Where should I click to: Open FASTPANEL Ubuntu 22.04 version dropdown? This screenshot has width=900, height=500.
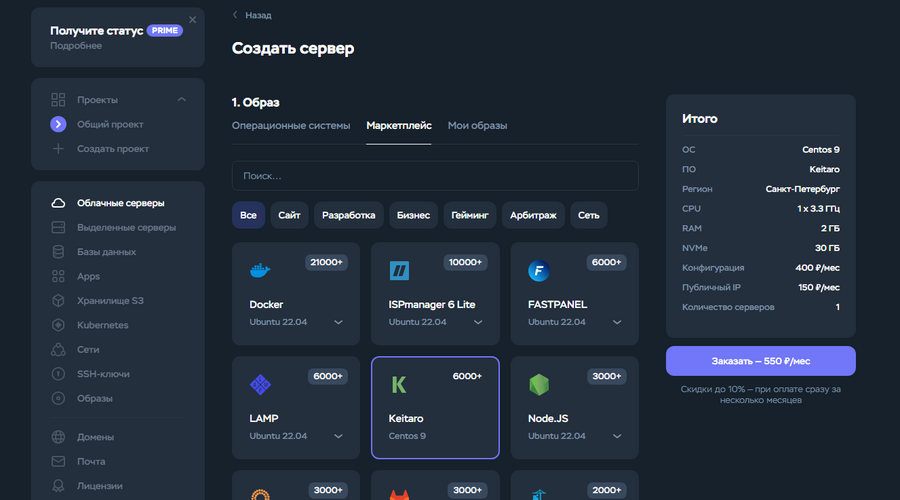click(617, 322)
